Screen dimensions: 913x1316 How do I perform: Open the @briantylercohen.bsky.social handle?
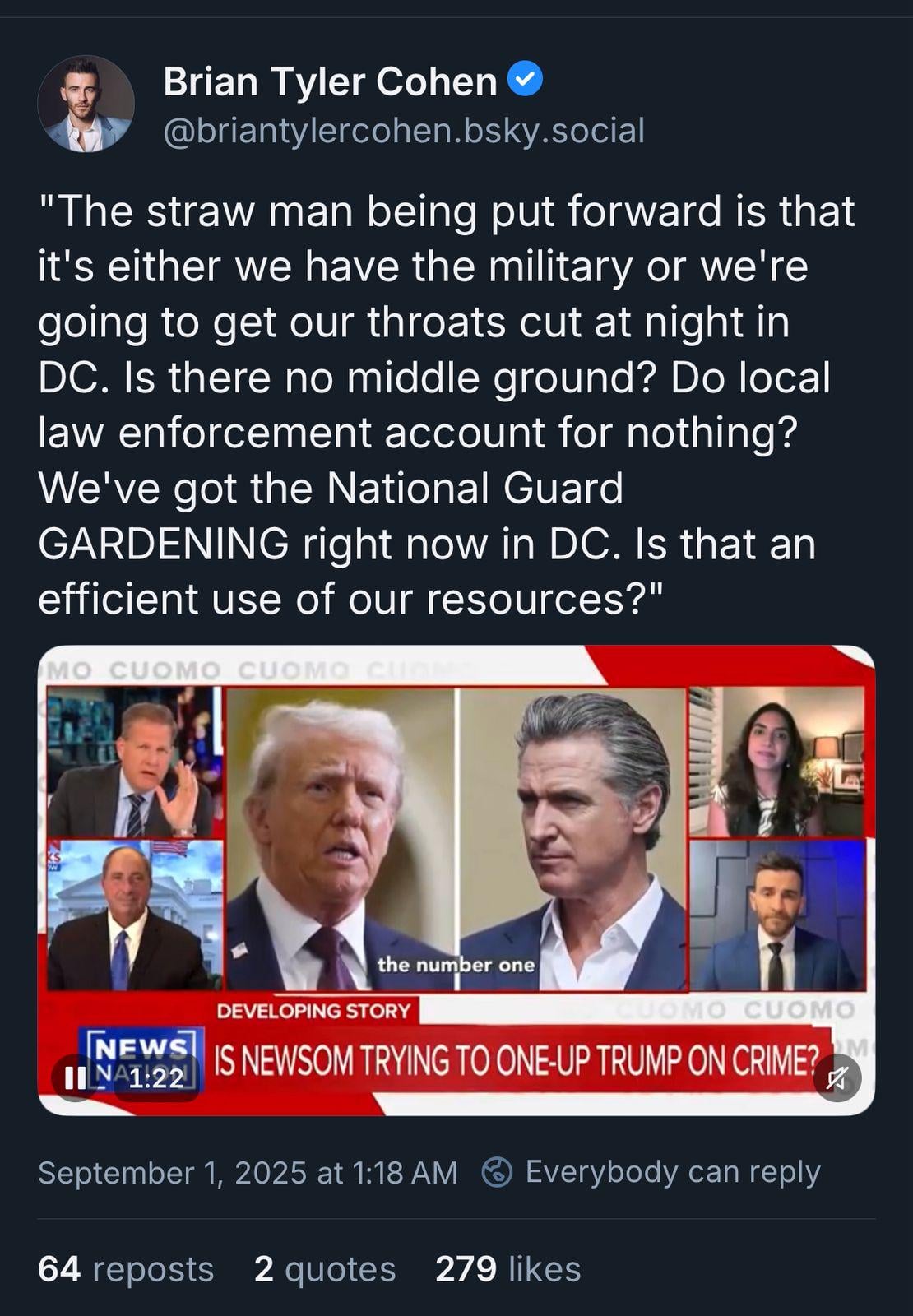404,130
